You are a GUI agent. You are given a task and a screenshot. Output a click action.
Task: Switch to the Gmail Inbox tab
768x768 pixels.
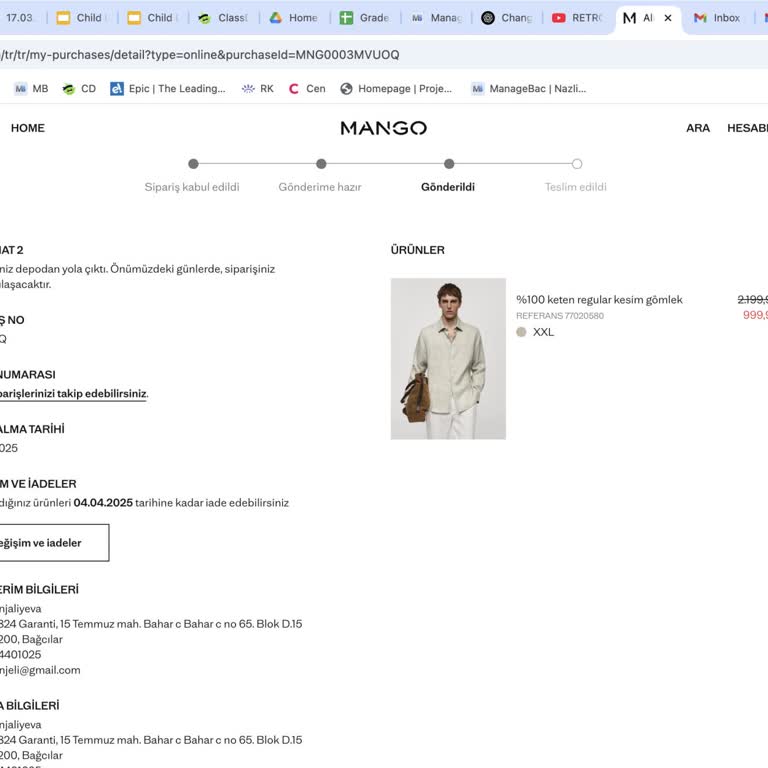(x=717, y=18)
